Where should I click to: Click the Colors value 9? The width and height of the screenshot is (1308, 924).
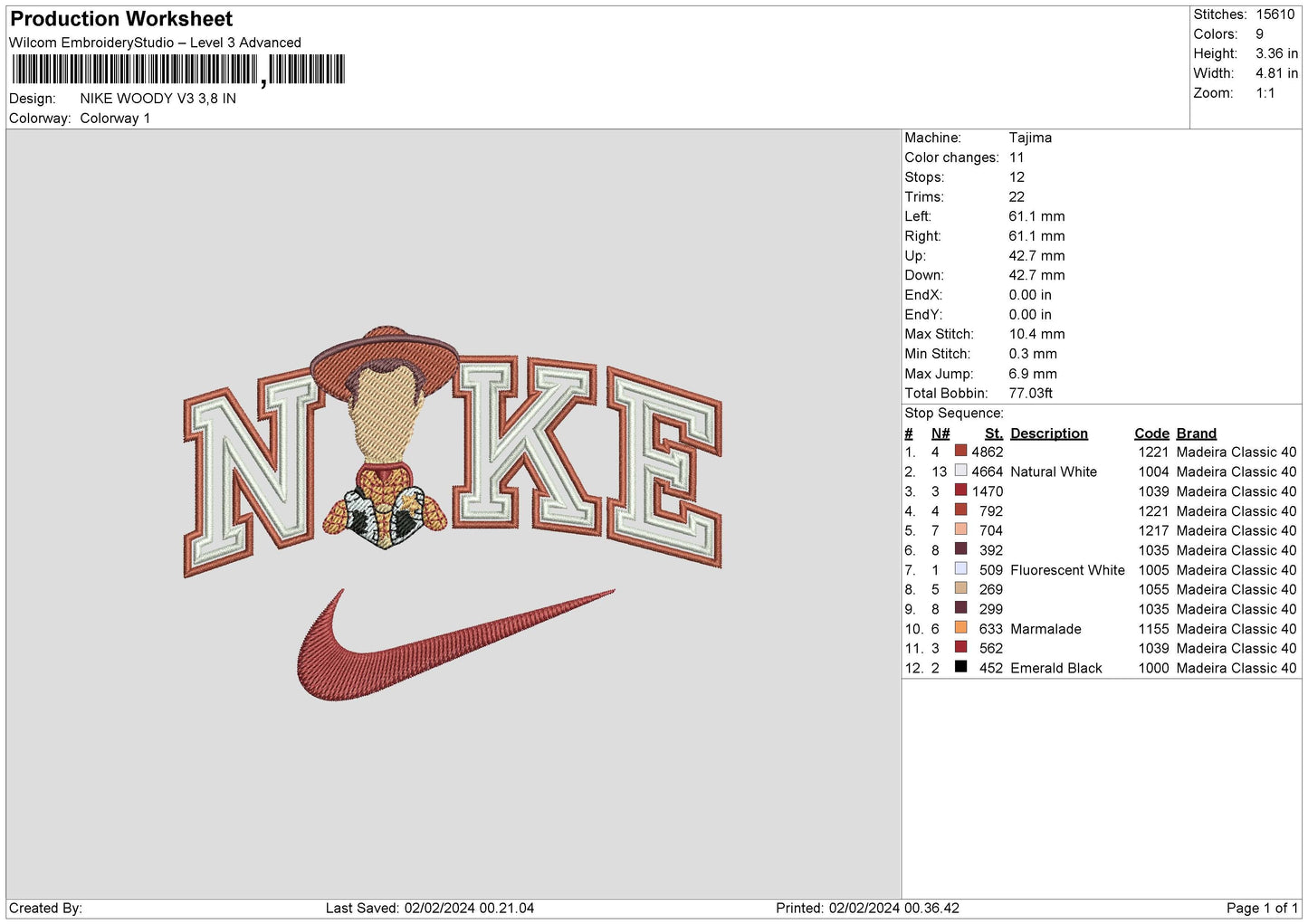pyautogui.click(x=1260, y=34)
